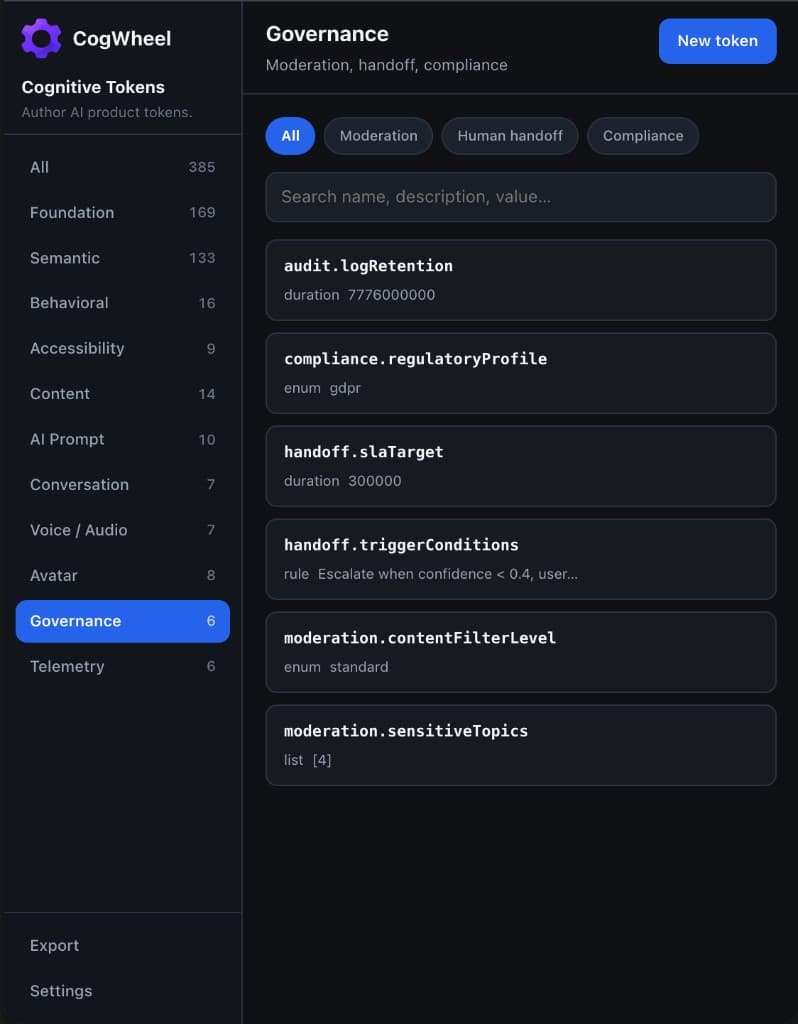Screen dimensions: 798x1024
Task: Open the moderation.sensitiveTopics token card
Action: point(520,746)
